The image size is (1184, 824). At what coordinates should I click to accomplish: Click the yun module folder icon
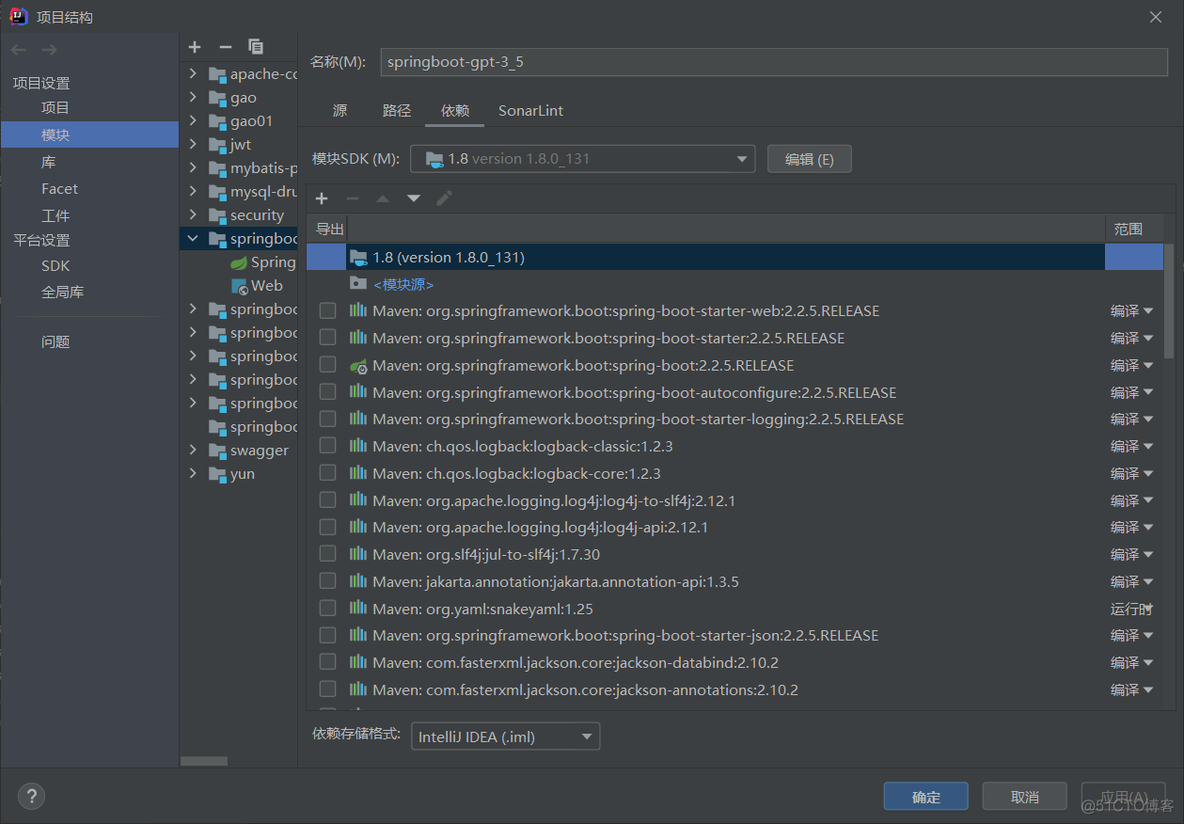coord(217,474)
